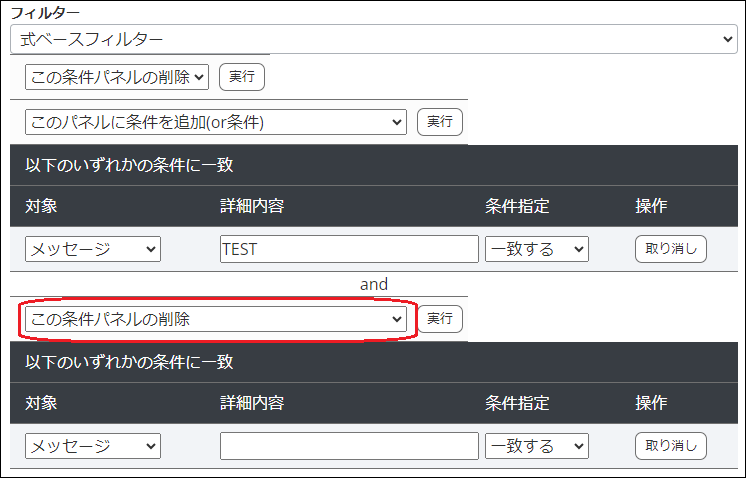Click the 操作 column header in lower panel
The height and width of the screenshot is (478, 746).
(x=651, y=403)
